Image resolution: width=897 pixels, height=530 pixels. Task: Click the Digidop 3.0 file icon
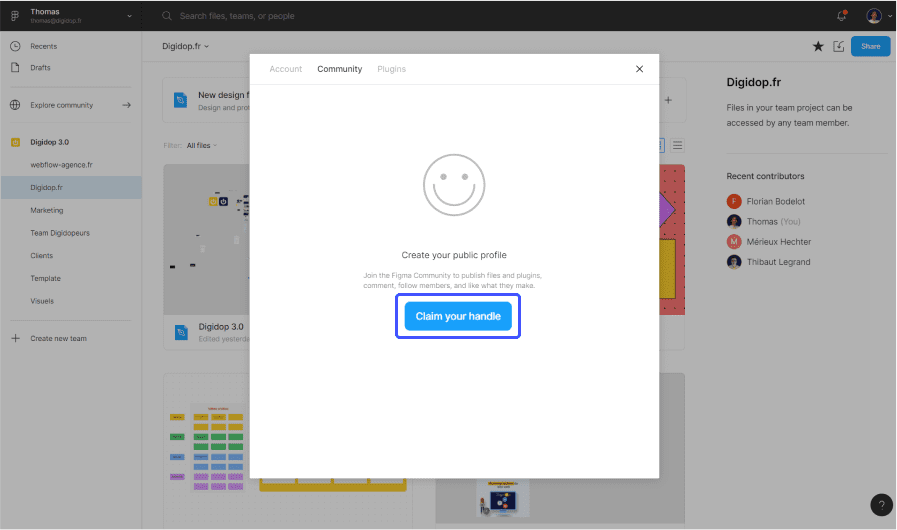coord(181,332)
